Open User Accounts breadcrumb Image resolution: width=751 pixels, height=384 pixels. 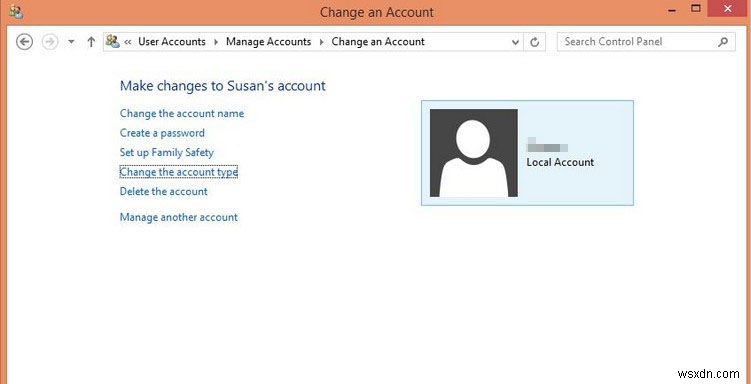[172, 42]
